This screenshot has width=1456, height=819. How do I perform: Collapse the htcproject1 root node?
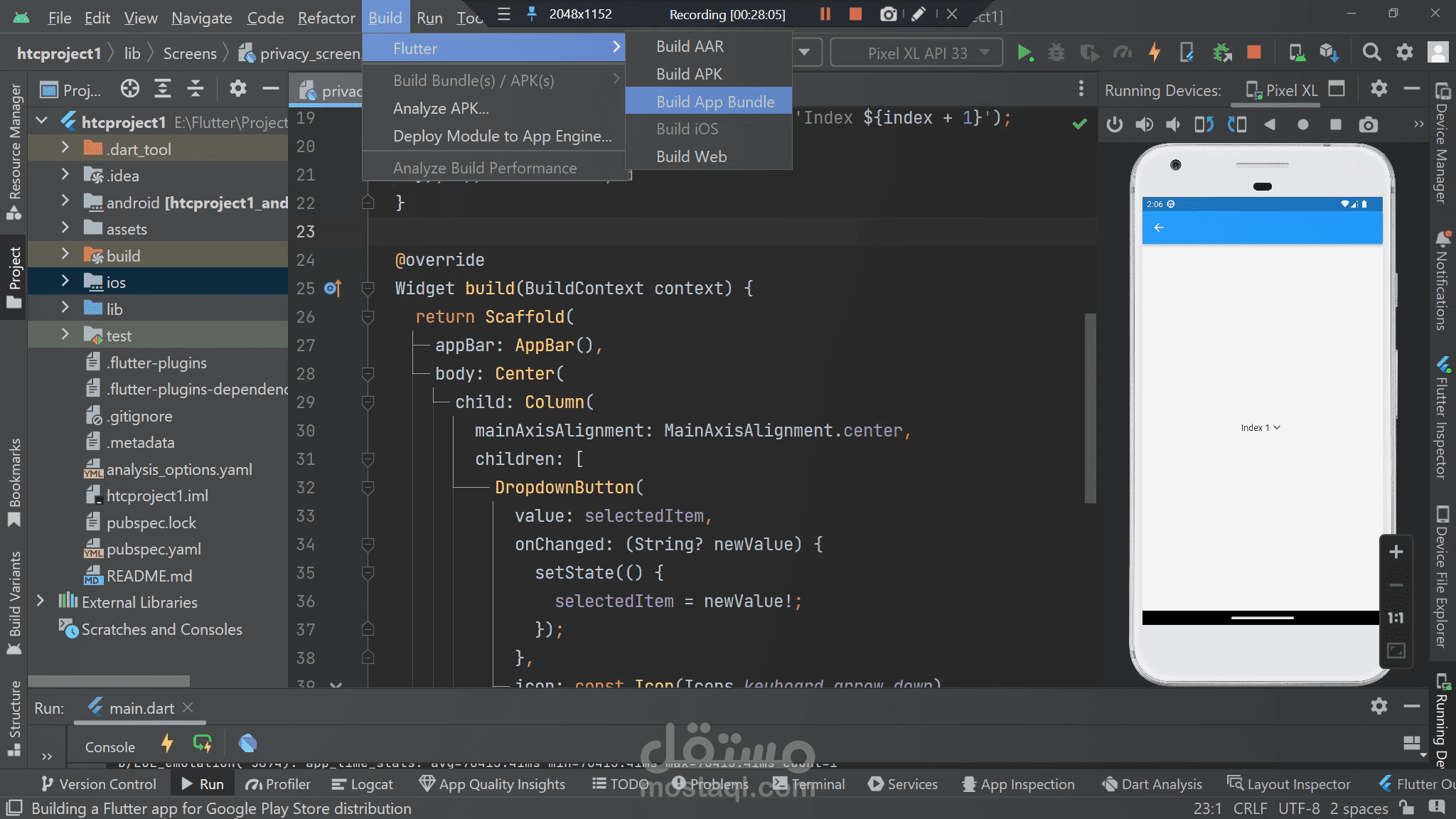pos(41,122)
